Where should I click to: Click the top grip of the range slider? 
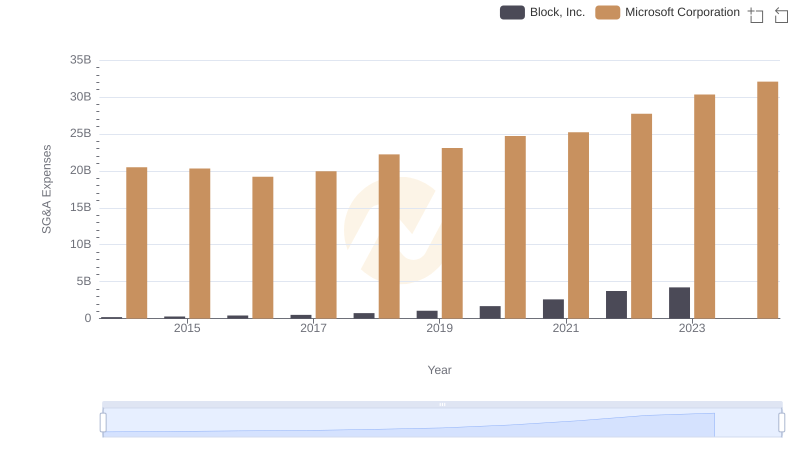442,404
